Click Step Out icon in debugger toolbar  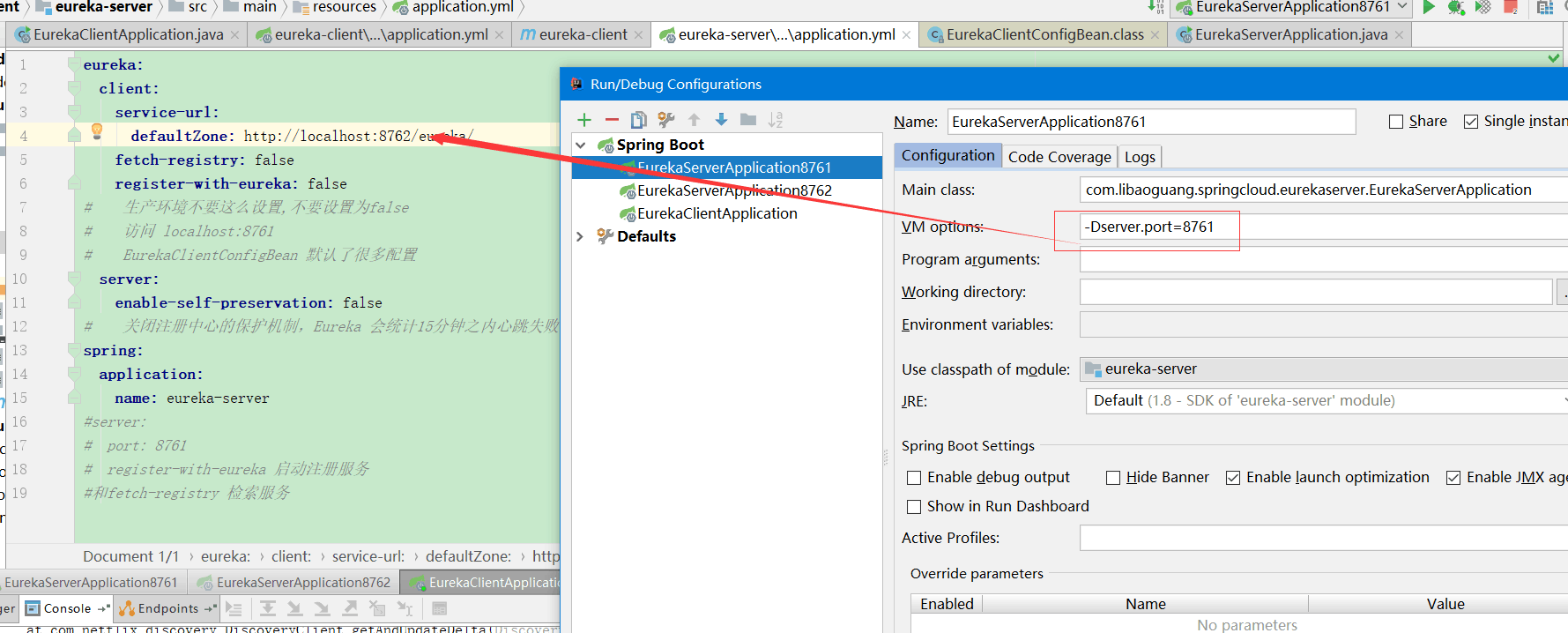pyautogui.click(x=350, y=608)
